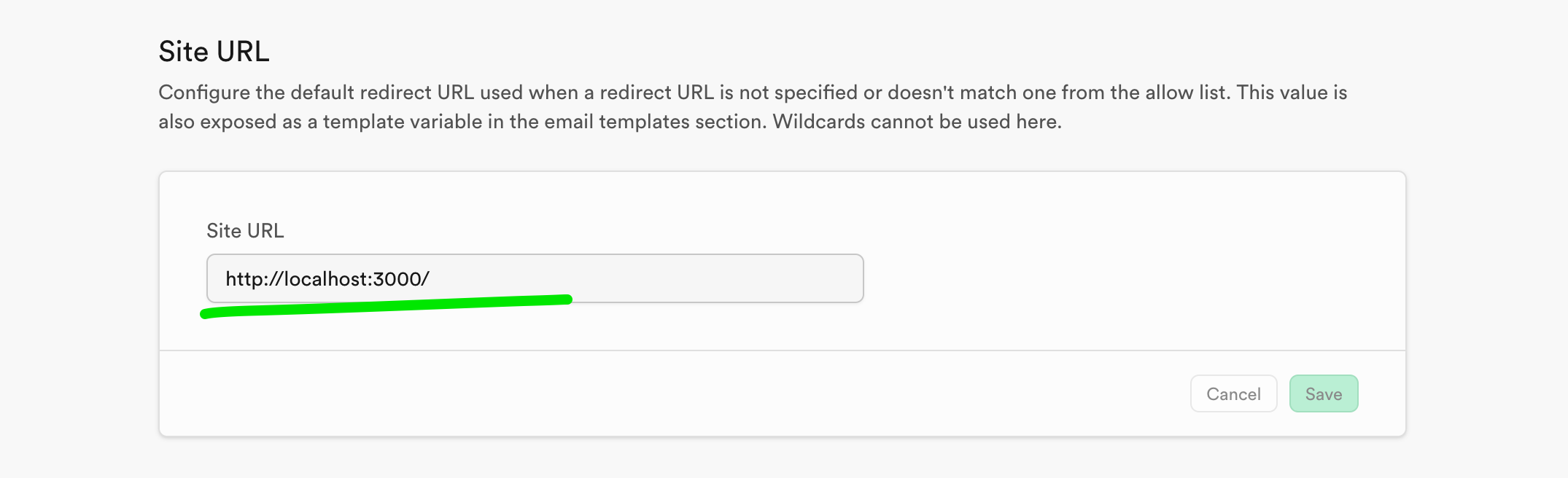Click the small "Site URL" field label
This screenshot has width=1568, height=478.
tap(245, 231)
